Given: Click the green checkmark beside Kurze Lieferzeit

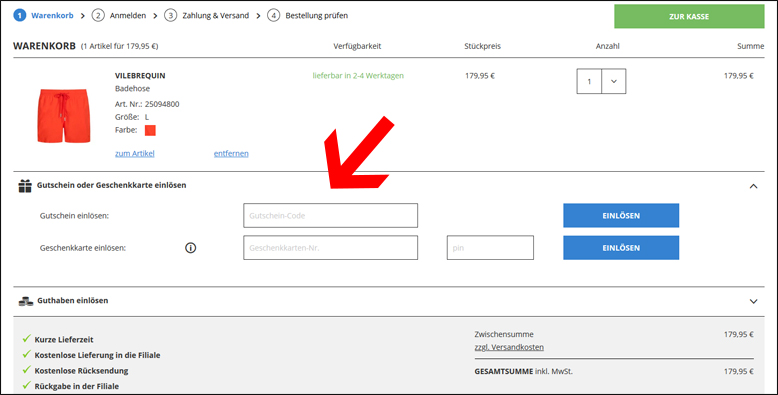Looking at the screenshot, I should 27,338.
